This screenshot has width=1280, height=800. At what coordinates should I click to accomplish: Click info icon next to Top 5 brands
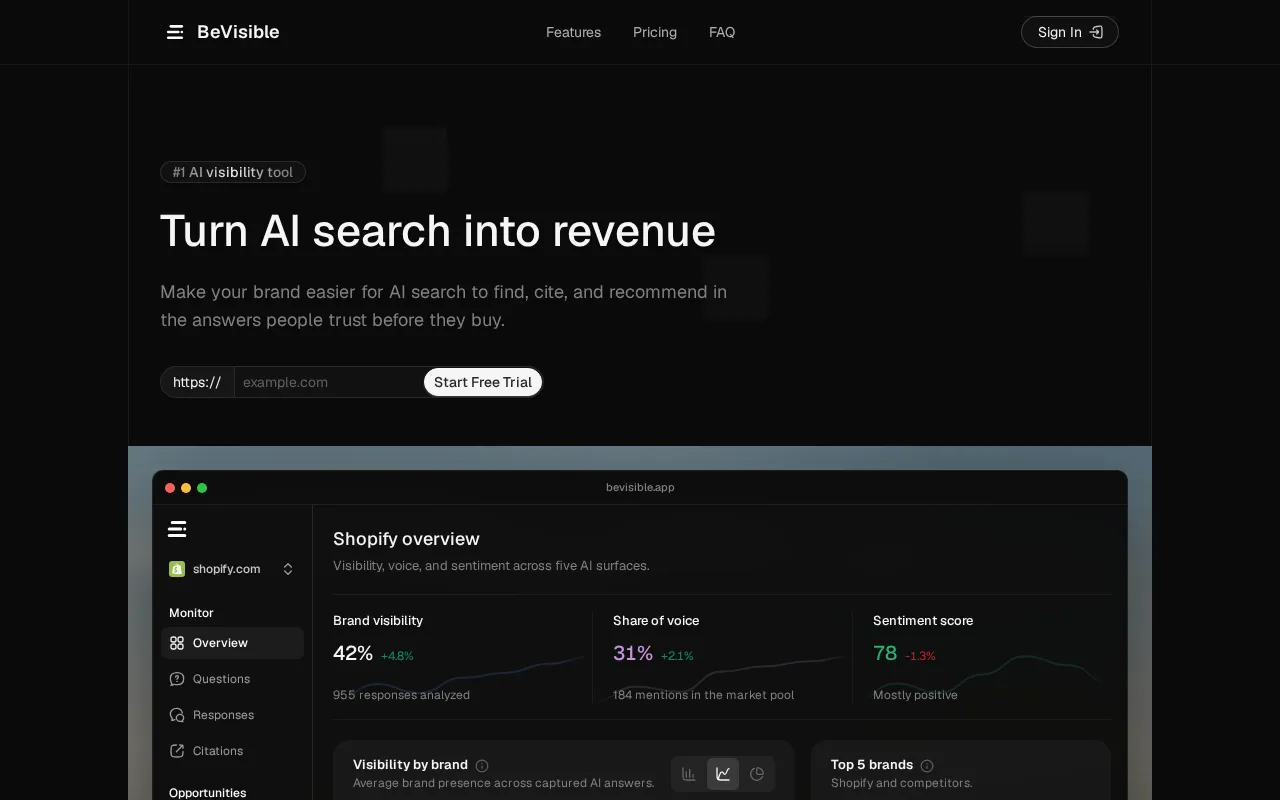[x=927, y=766]
